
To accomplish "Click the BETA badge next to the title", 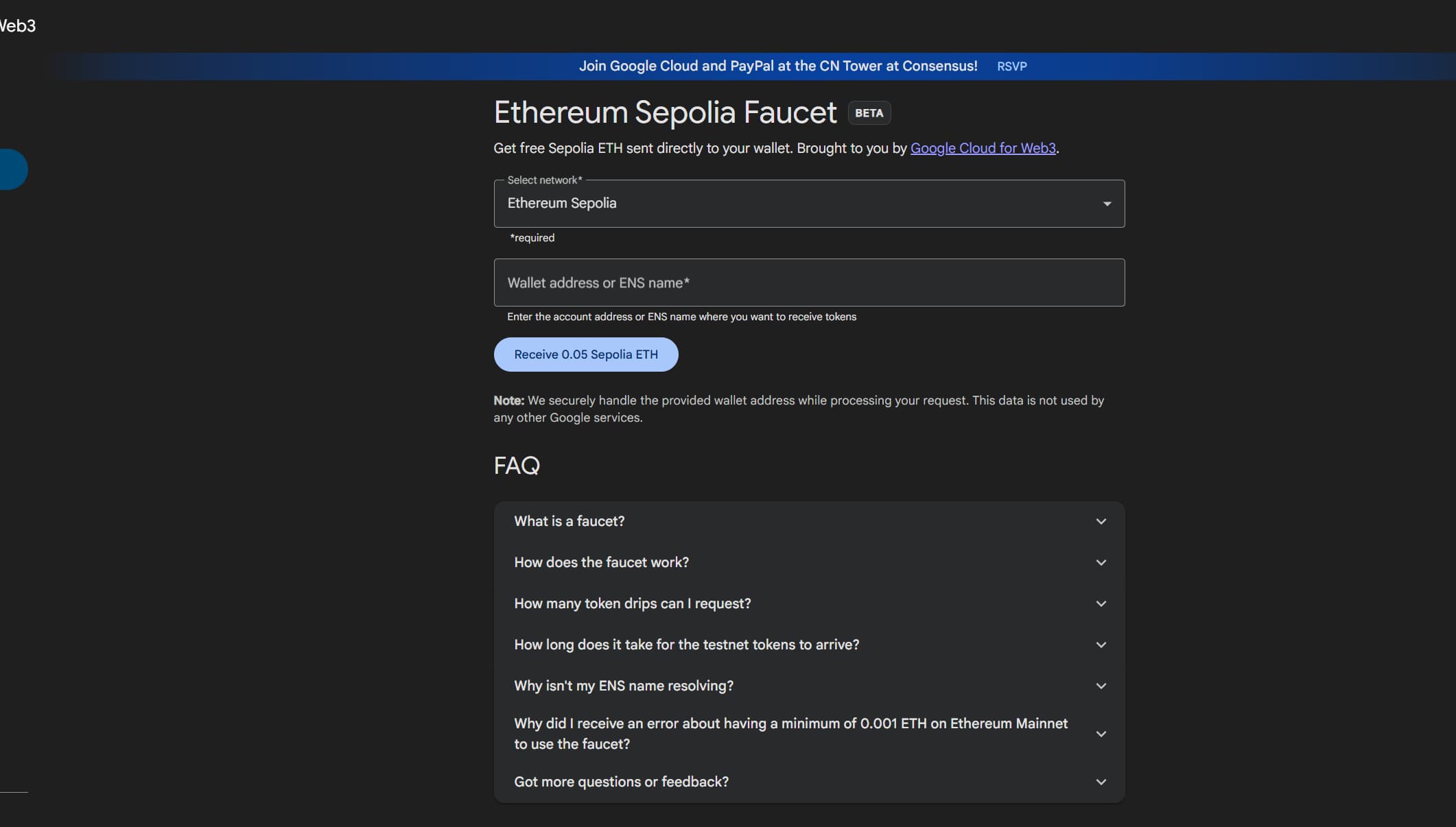I will pos(869,112).
